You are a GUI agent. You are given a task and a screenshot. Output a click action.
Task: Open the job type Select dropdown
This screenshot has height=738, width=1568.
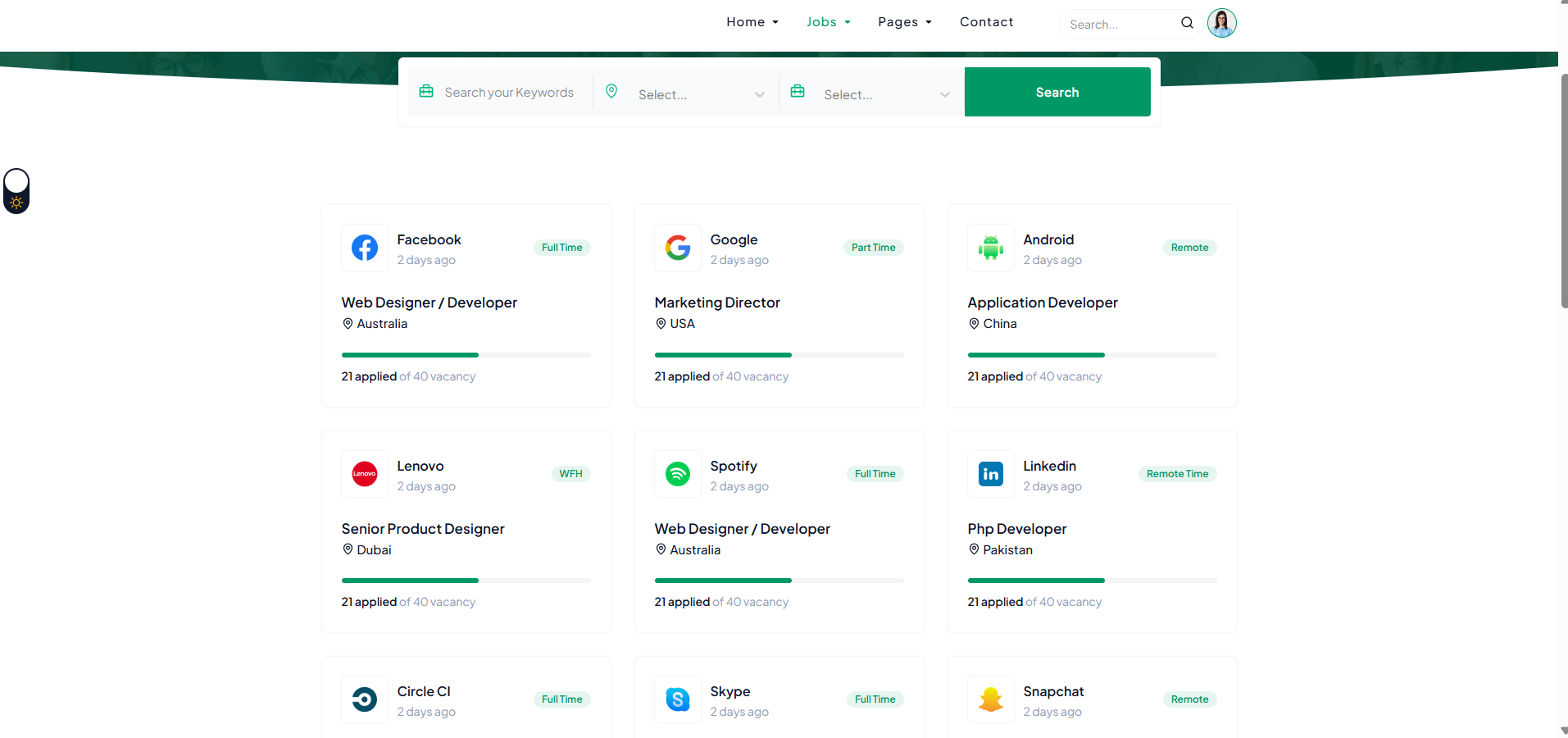[886, 95]
